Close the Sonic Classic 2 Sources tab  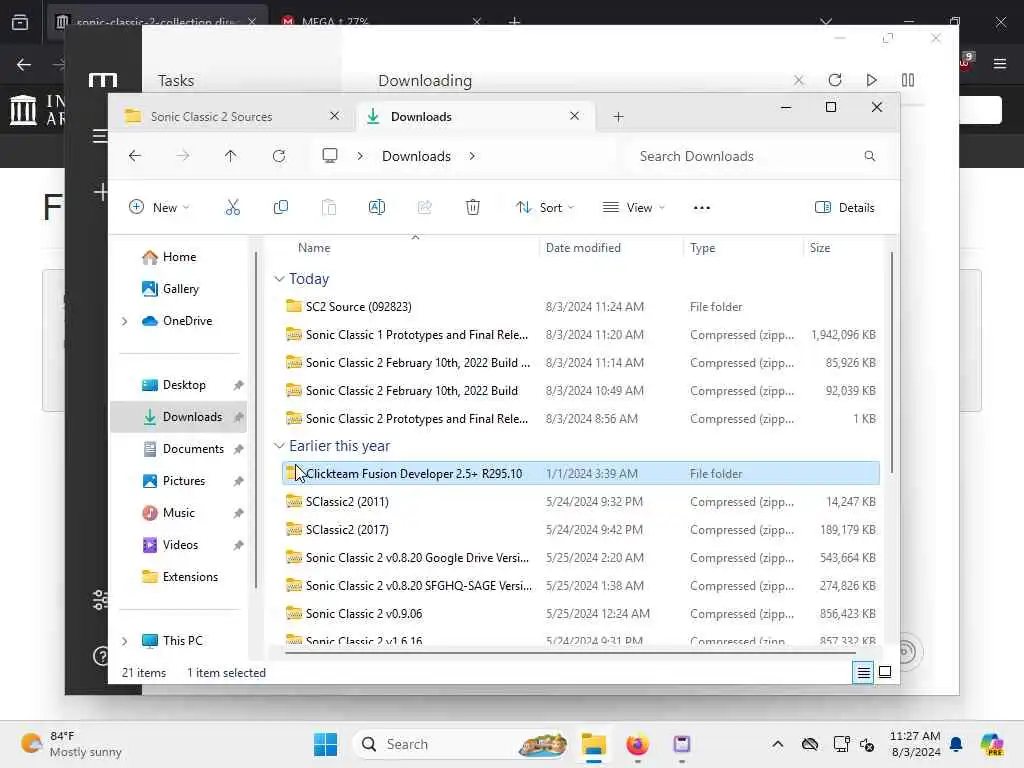pos(334,116)
